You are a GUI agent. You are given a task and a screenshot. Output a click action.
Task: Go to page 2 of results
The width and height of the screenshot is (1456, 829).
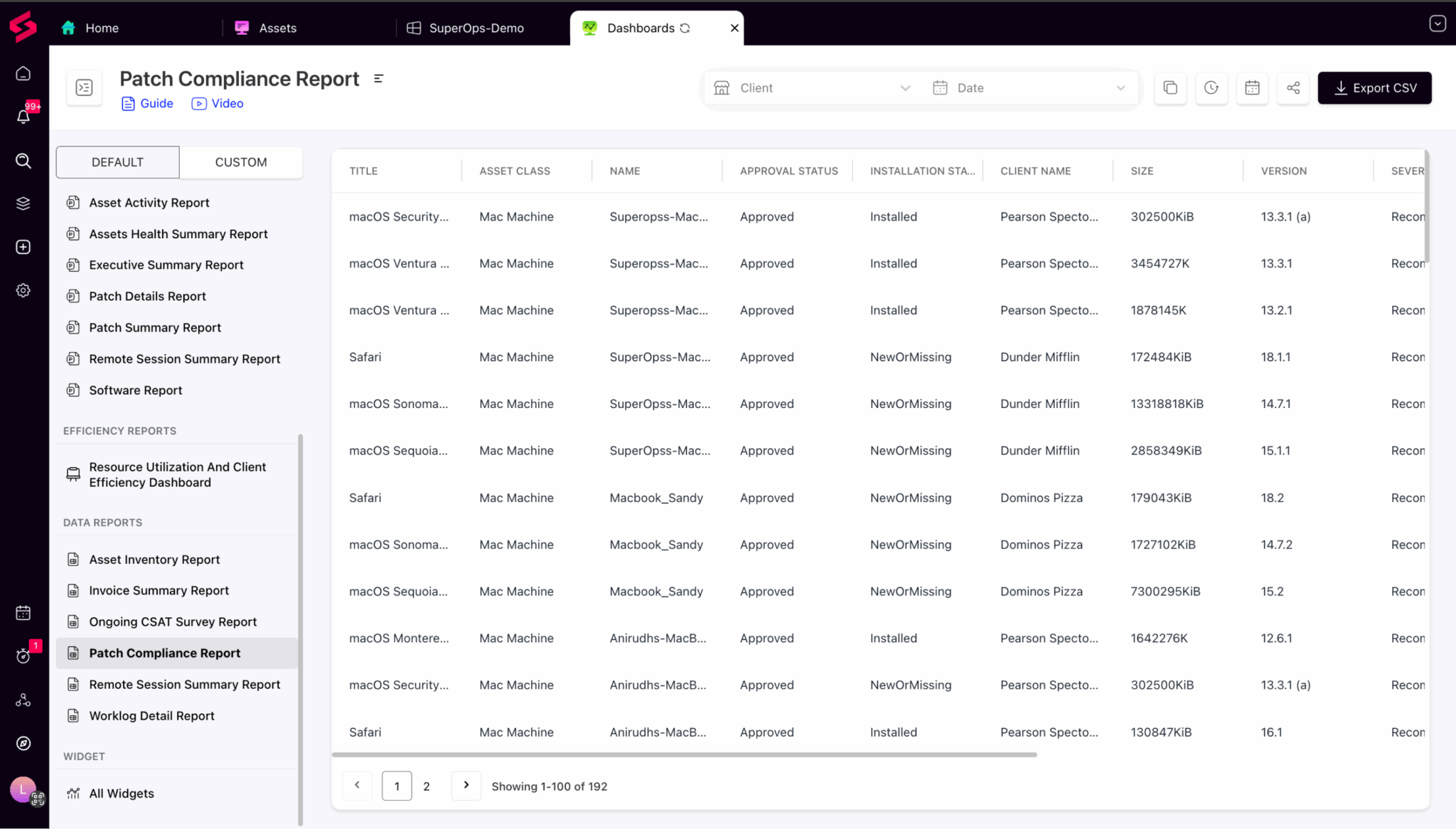tap(427, 786)
